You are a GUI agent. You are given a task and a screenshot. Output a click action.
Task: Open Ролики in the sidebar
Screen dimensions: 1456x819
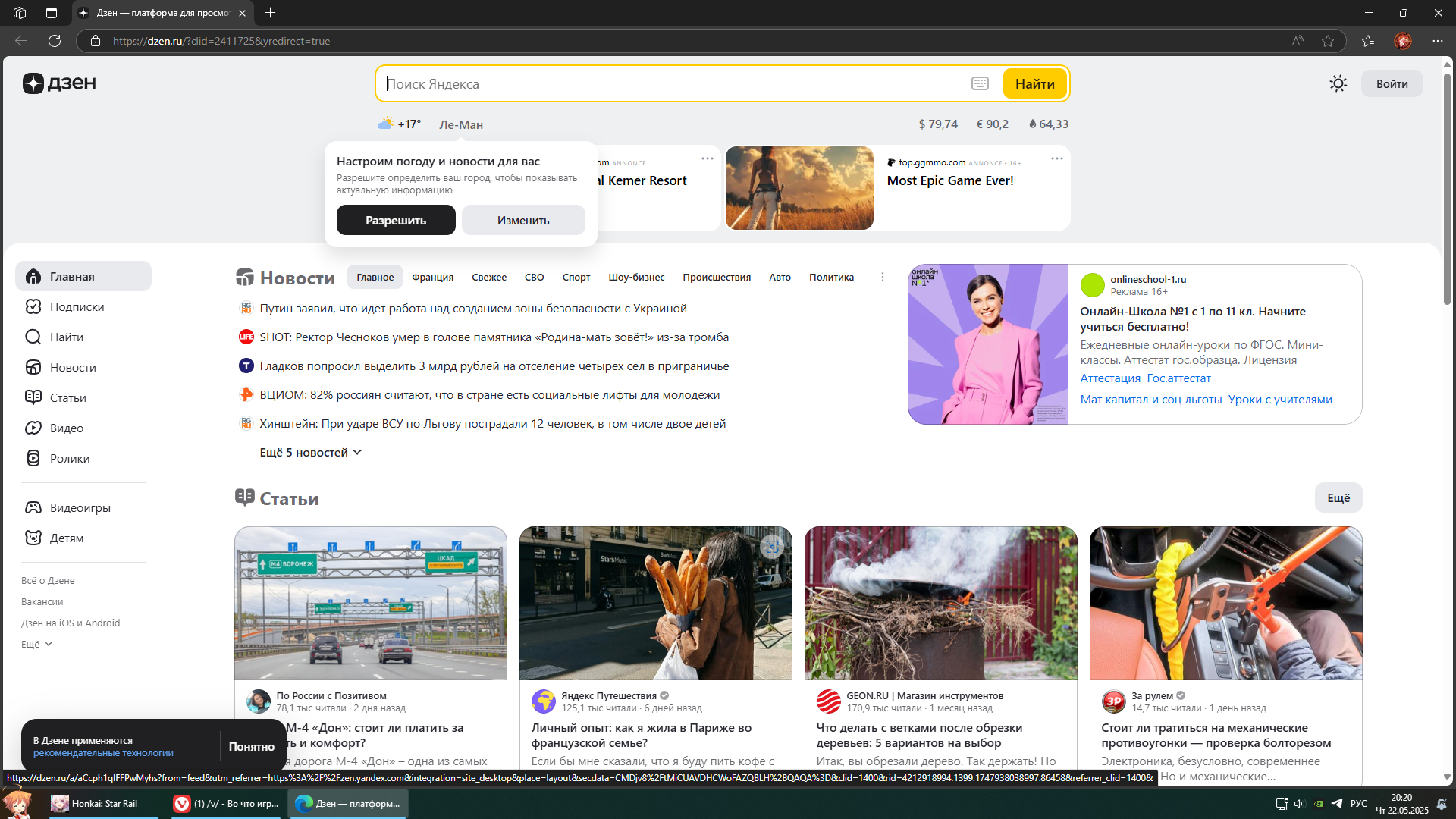coord(83,458)
